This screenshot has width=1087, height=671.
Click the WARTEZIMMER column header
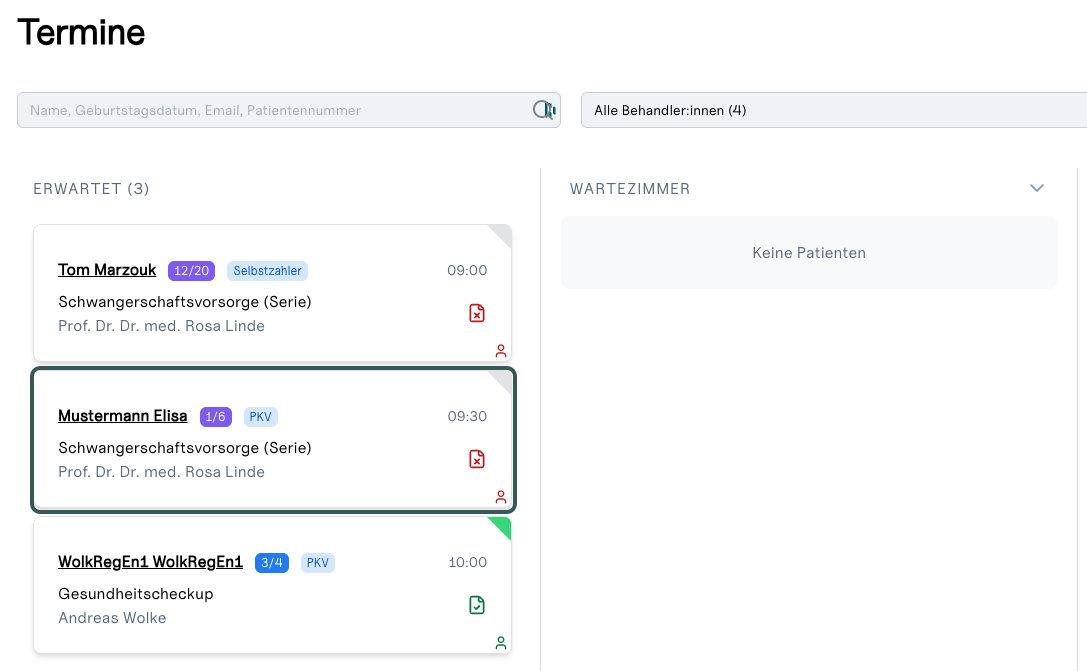tap(630, 189)
